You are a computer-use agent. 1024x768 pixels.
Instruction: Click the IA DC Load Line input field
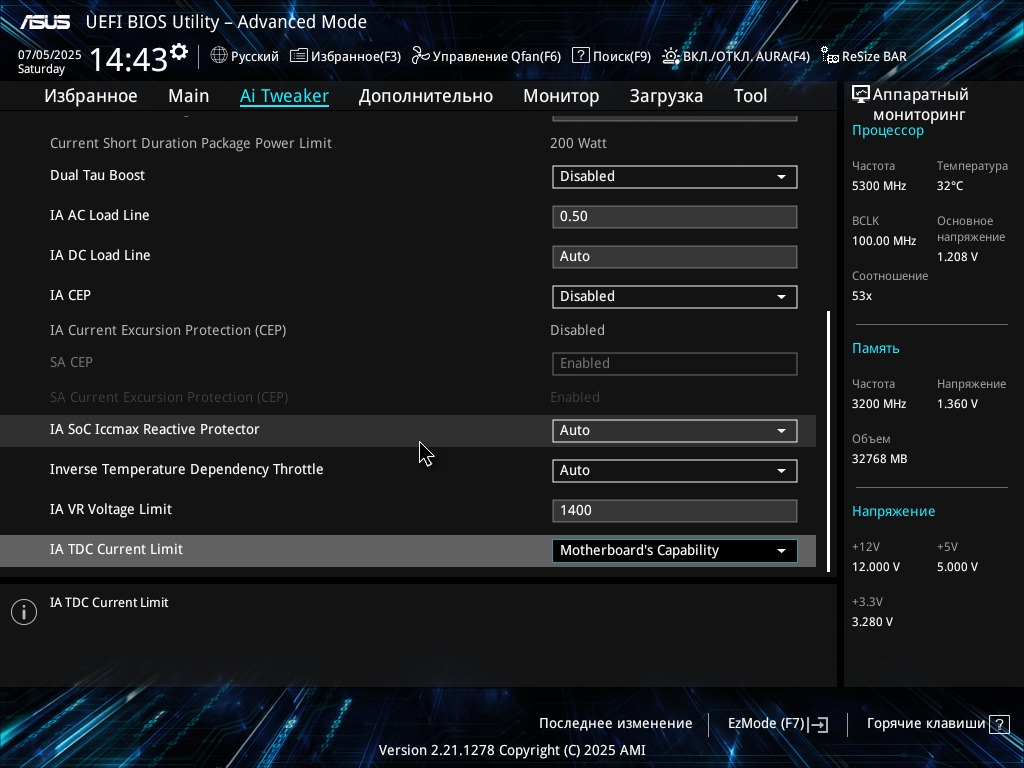(x=675, y=257)
